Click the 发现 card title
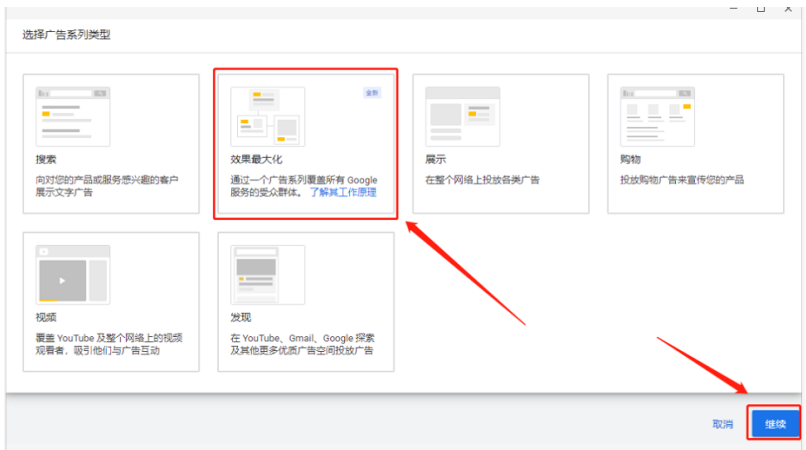Image resolution: width=806 pixels, height=450 pixels. pyautogui.click(x=241, y=317)
